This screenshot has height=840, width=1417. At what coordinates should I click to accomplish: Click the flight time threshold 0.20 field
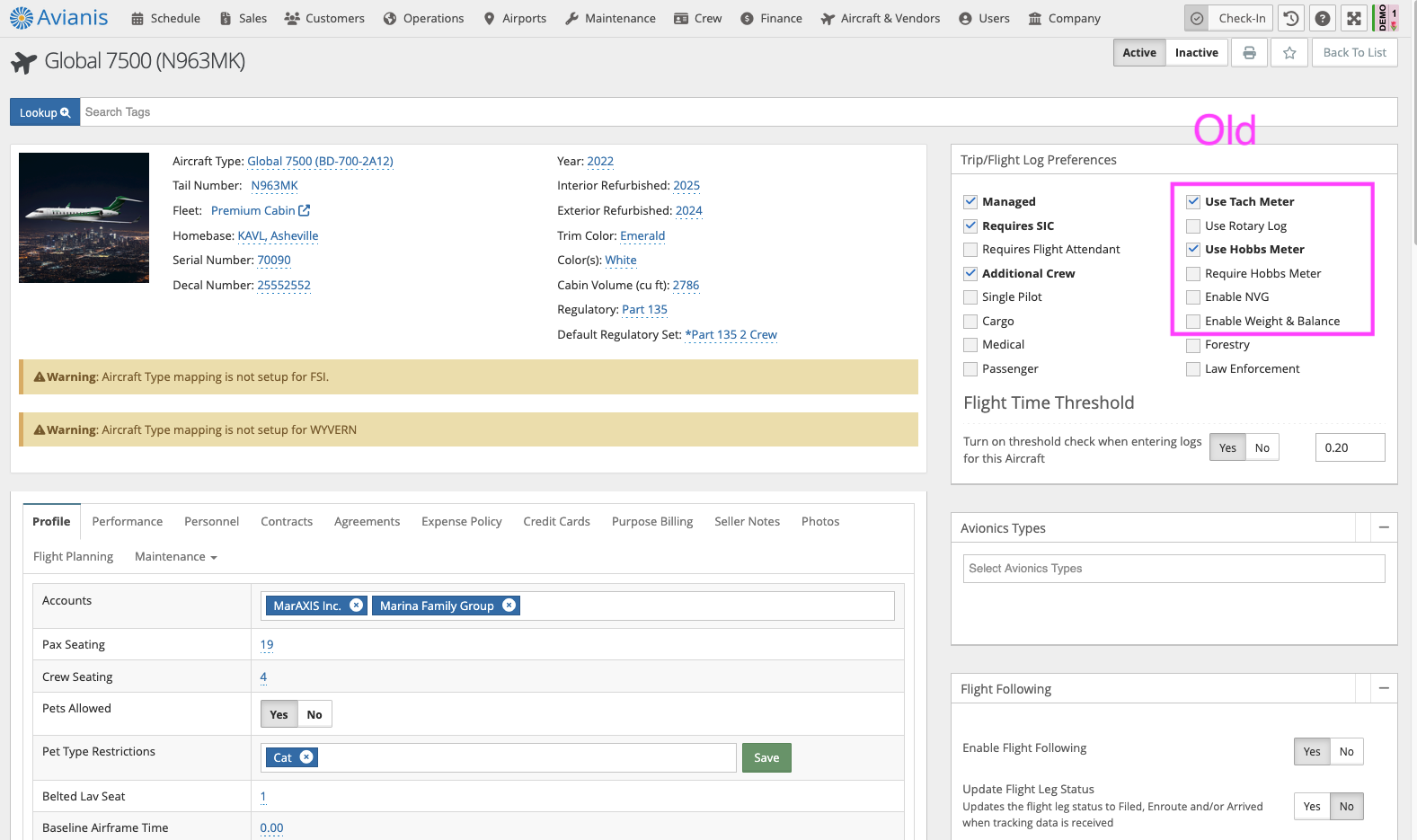[x=1350, y=448]
